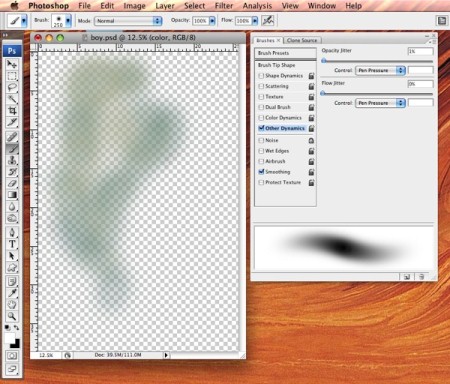Select the Custom Shape tool

coord(12,267)
